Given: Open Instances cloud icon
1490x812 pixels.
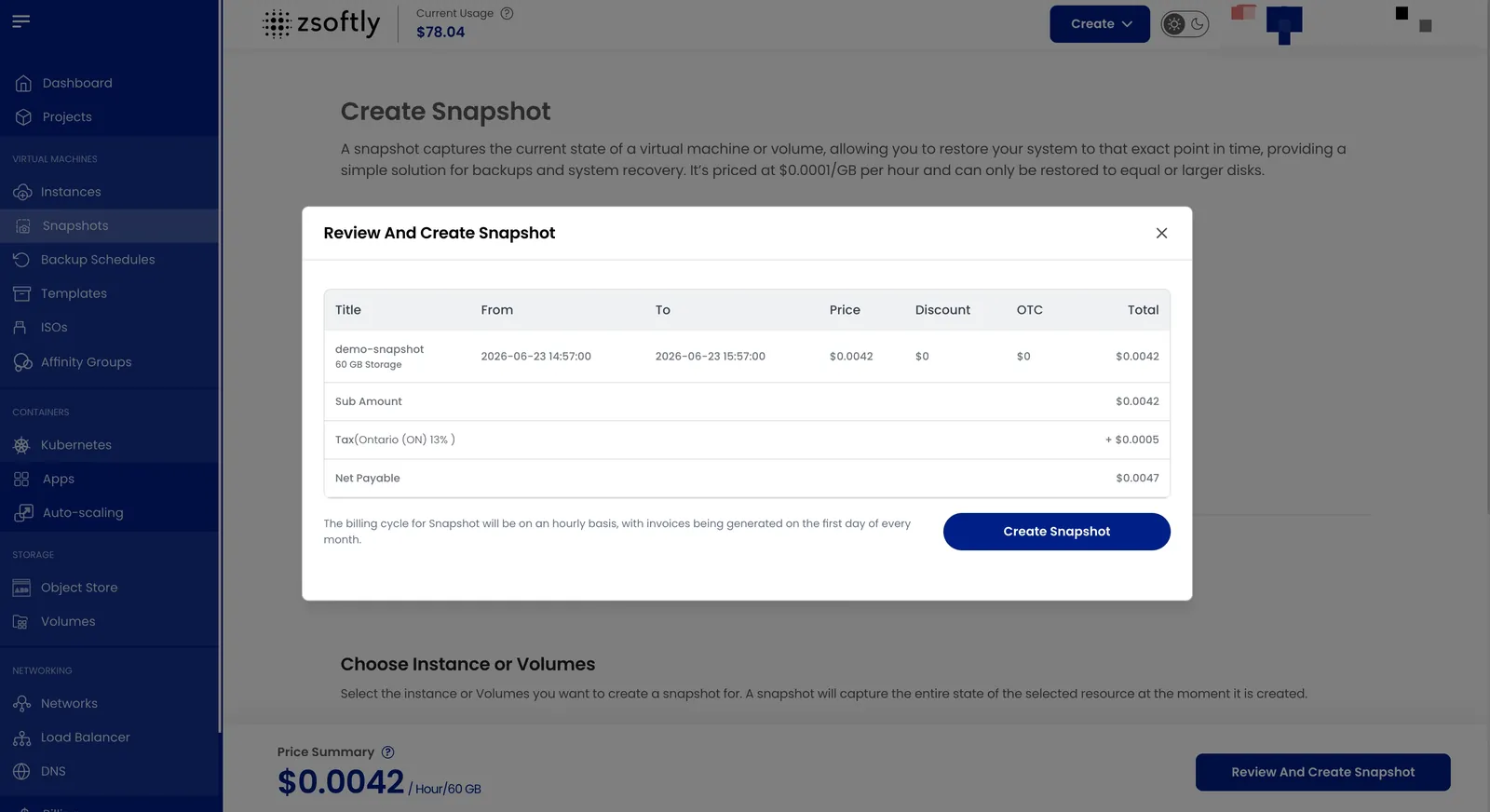Looking at the screenshot, I should pos(22,192).
